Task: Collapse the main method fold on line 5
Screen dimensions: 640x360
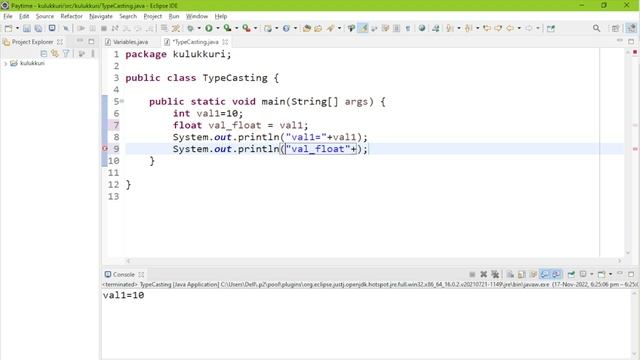Action: pyautogui.click(x=122, y=101)
